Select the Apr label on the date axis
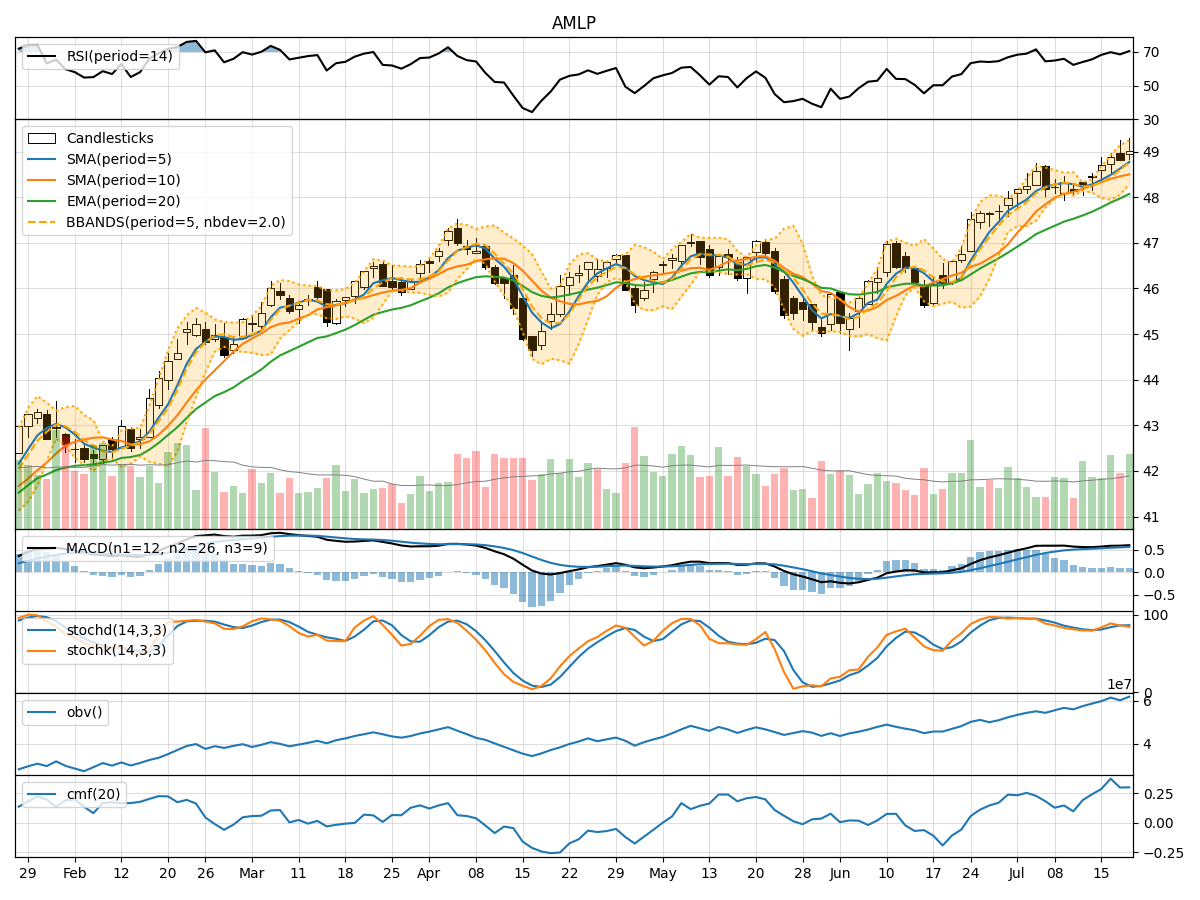Screen dimensions: 1200x900 coord(429,873)
